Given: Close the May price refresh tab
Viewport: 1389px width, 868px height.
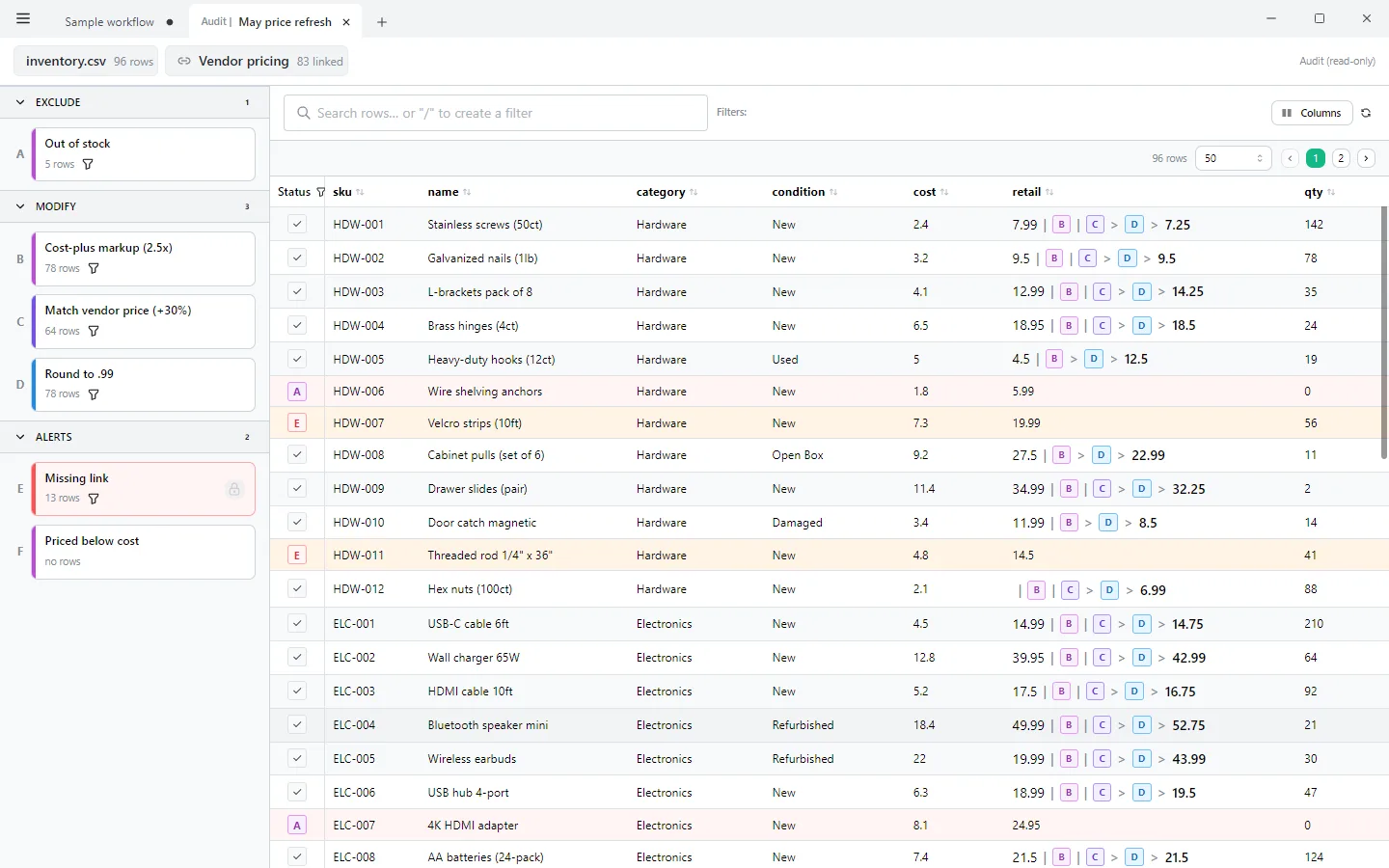Looking at the screenshot, I should tap(346, 22).
